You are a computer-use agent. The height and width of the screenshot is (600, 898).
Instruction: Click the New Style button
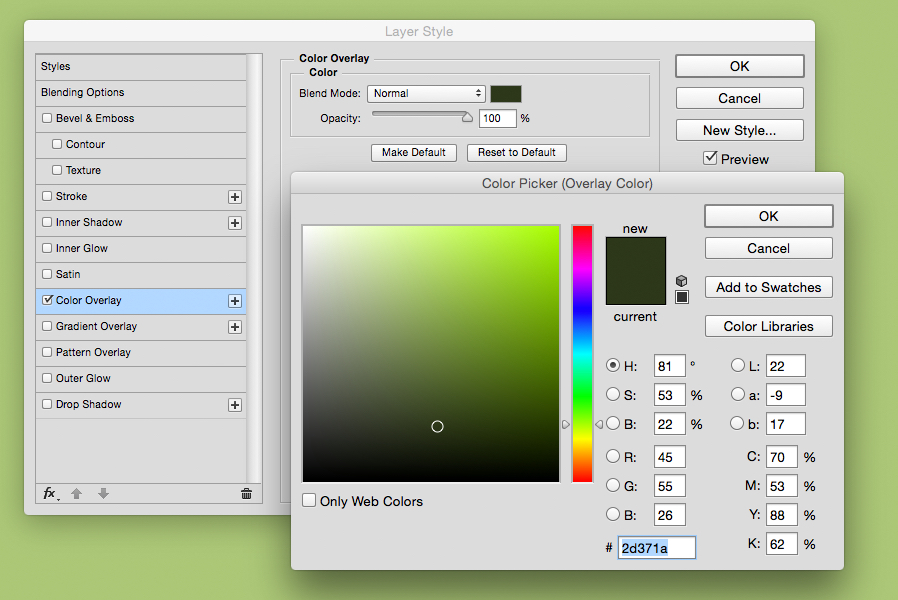739,130
